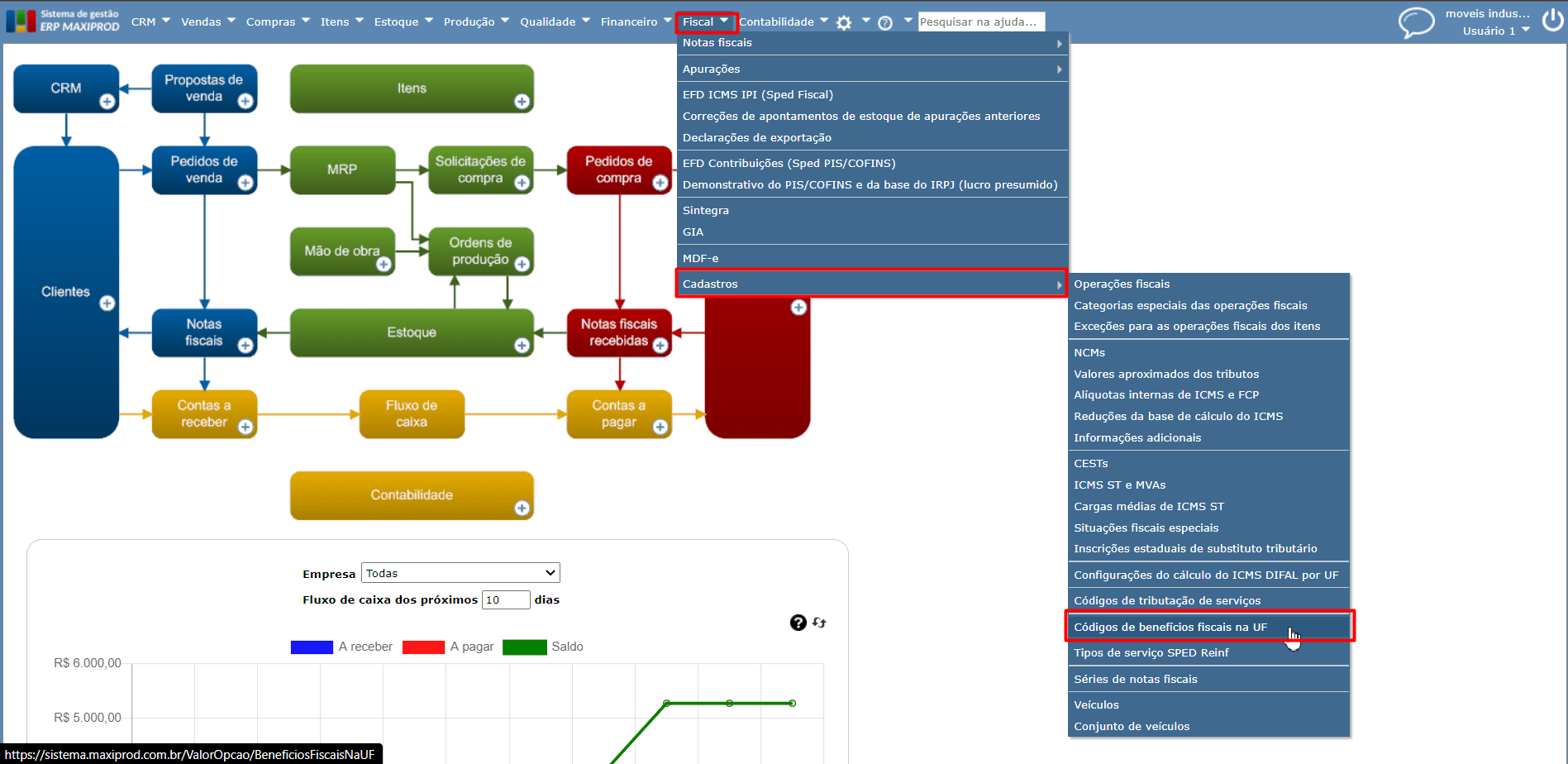The width and height of the screenshot is (1568, 764).
Task: Open the Fluxo de caixa block
Action: coord(412,413)
